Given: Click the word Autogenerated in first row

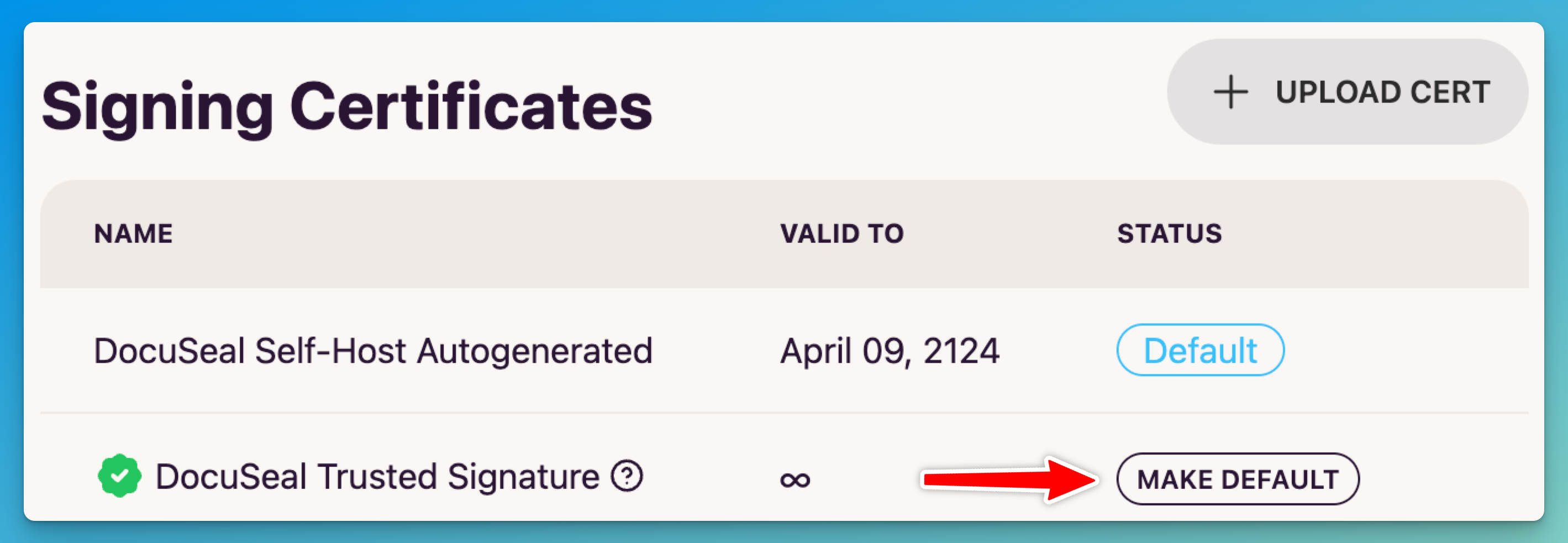Looking at the screenshot, I should (x=534, y=352).
